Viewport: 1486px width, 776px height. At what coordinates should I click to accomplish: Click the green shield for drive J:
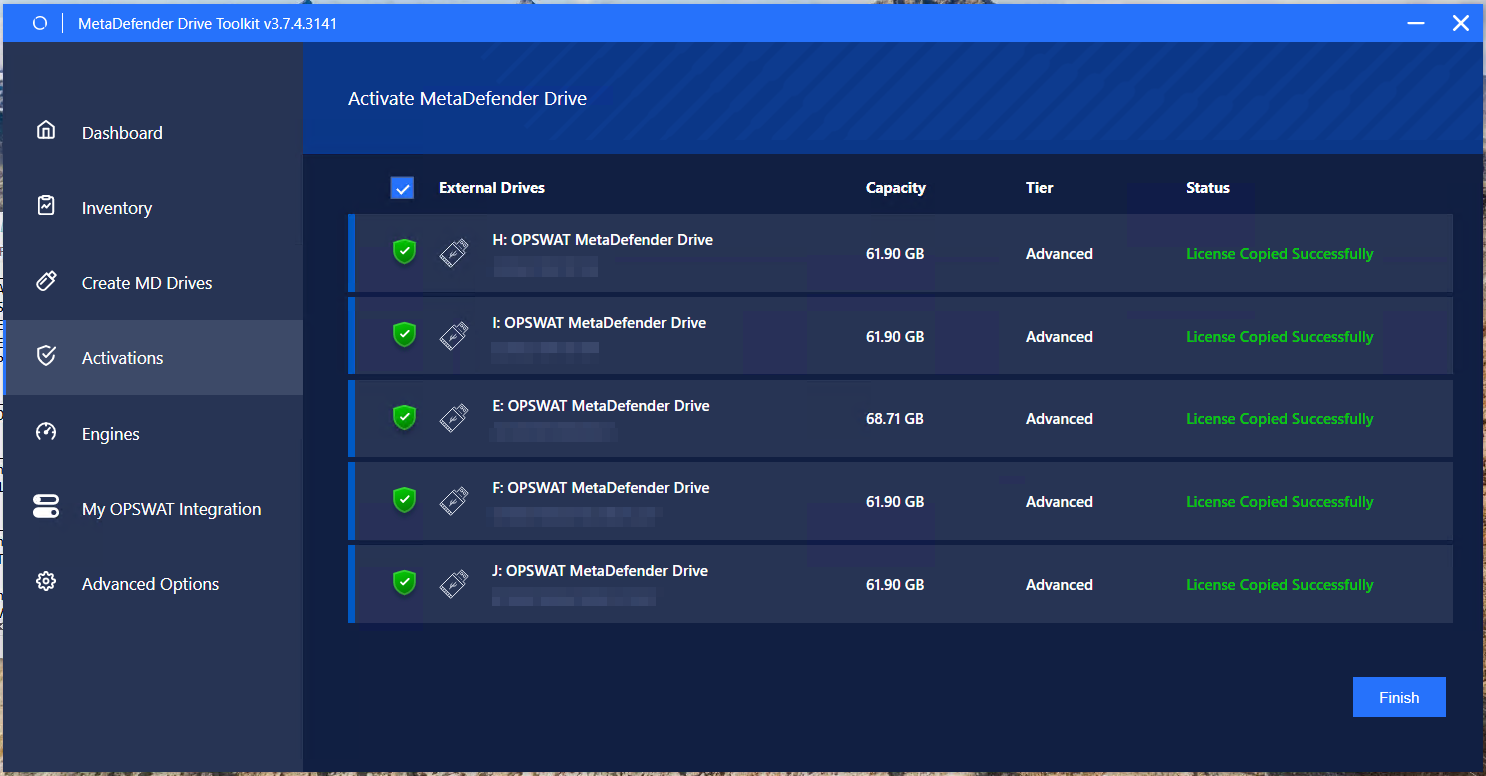pos(404,582)
